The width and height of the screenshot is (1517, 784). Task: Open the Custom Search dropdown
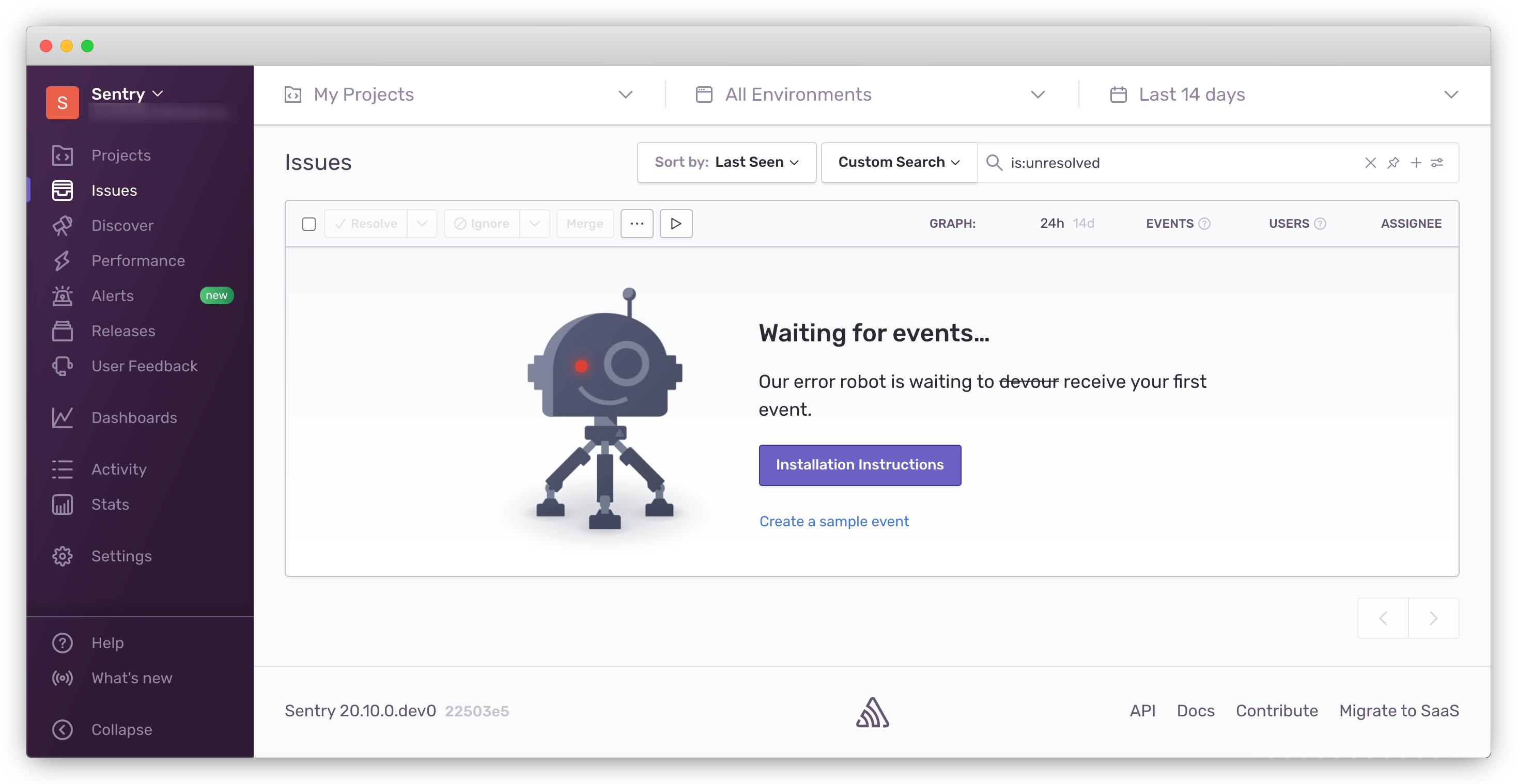pos(899,163)
